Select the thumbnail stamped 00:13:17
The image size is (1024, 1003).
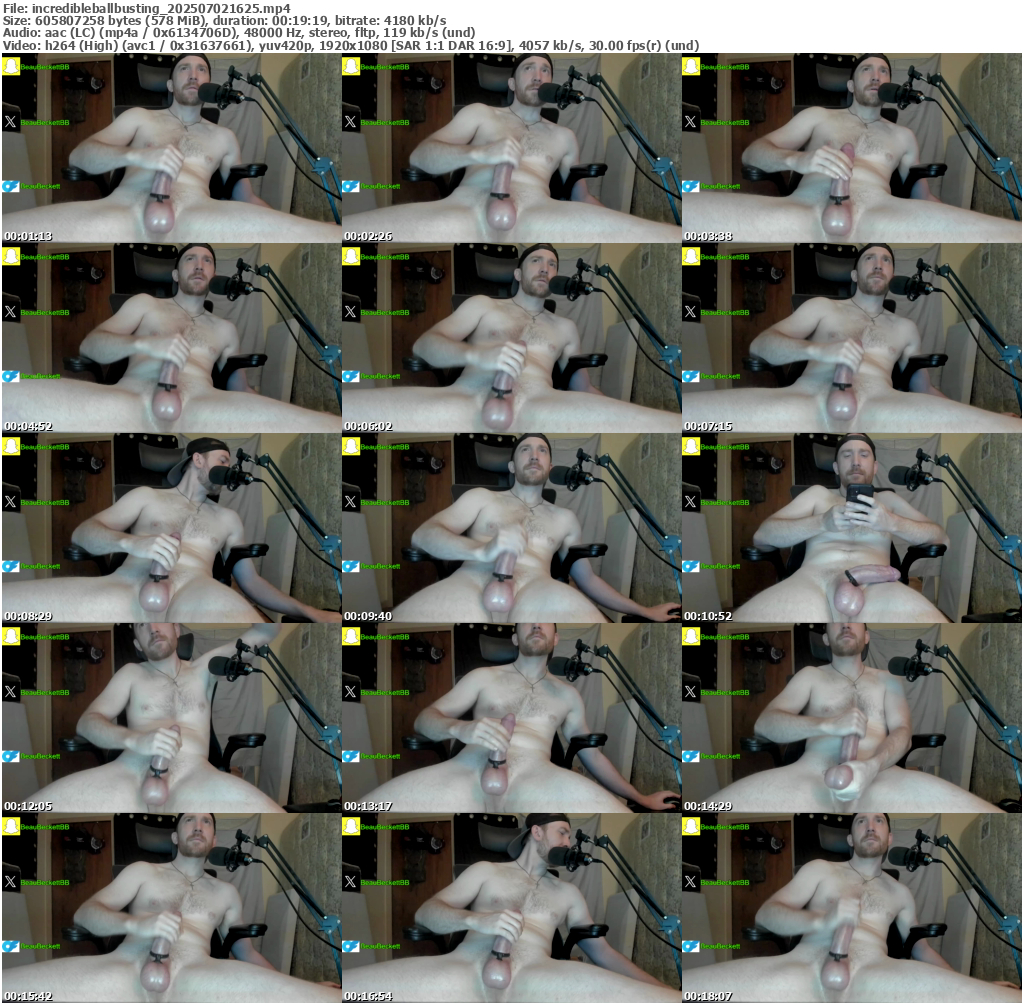tap(511, 718)
